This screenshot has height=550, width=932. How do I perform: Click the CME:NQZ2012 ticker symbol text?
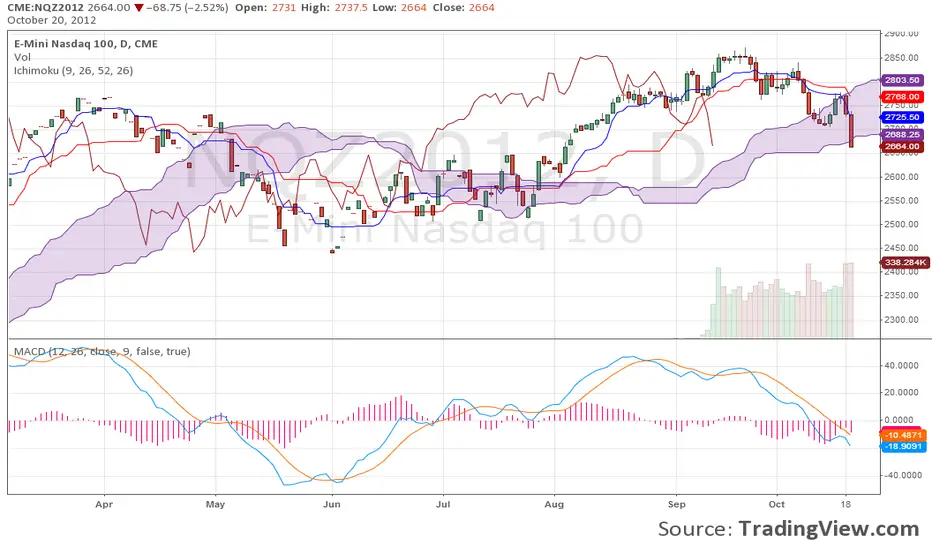click(x=46, y=8)
